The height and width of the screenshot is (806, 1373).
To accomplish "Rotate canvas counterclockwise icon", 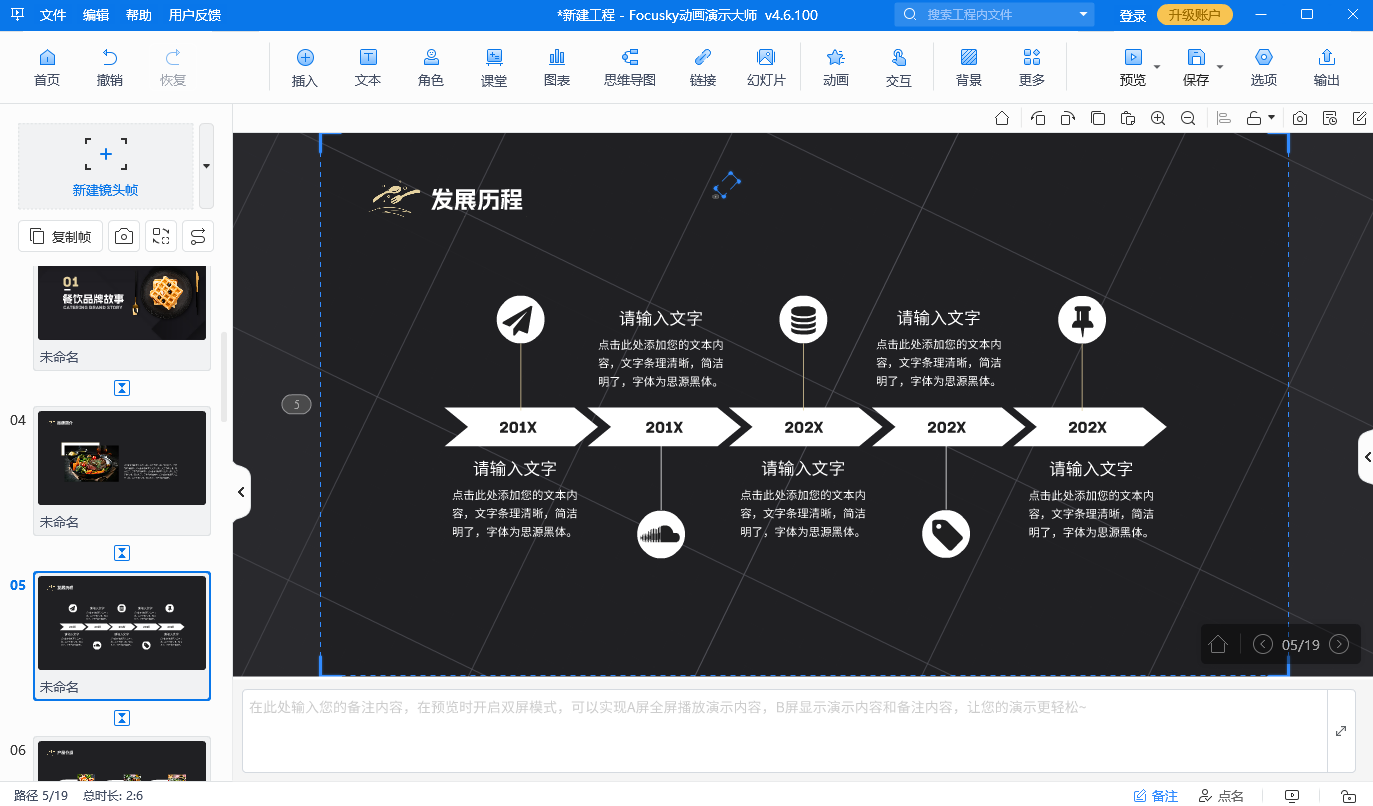I will click(x=1038, y=118).
